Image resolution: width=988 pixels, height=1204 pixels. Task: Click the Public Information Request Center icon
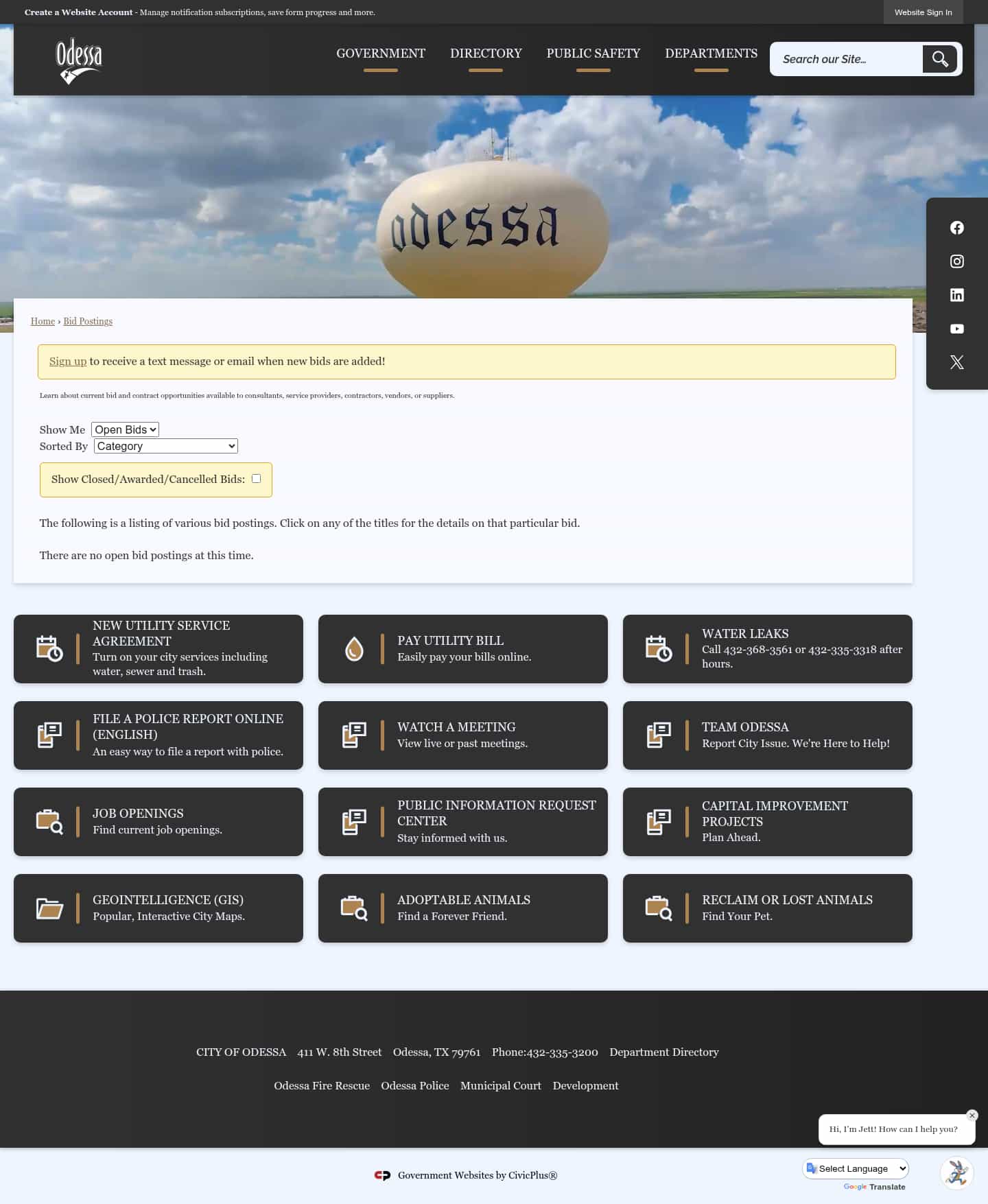[354, 821]
